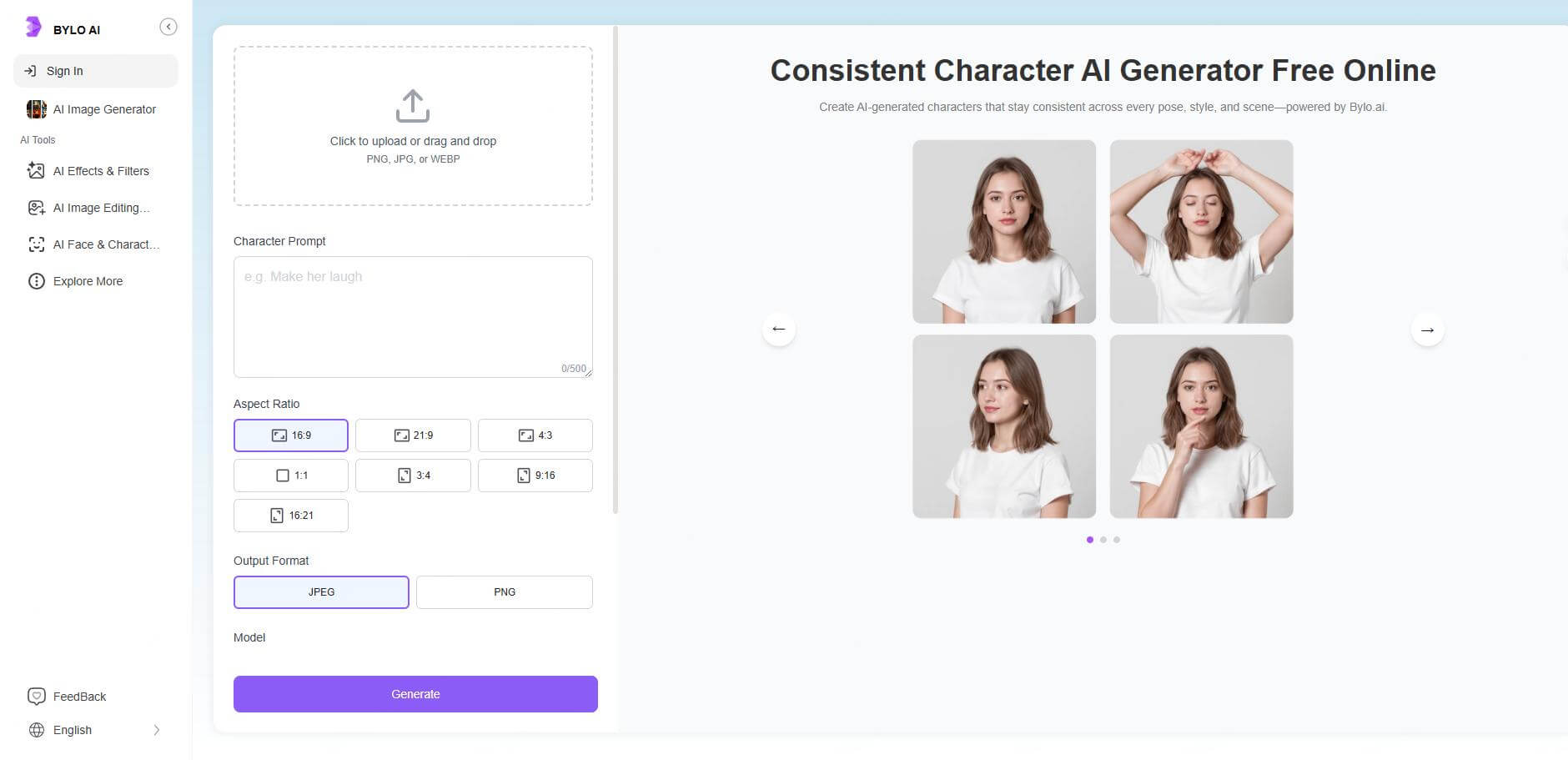Collapse the sidebar with the chevron button

168,27
